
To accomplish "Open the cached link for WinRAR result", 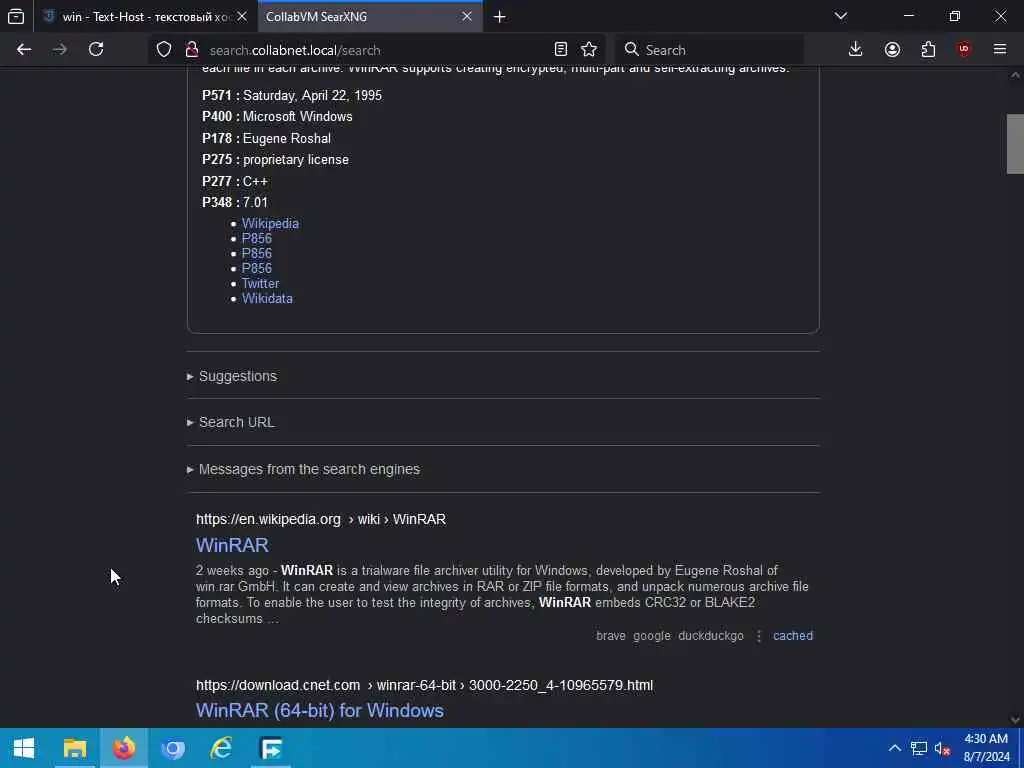I will pyautogui.click(x=793, y=635).
